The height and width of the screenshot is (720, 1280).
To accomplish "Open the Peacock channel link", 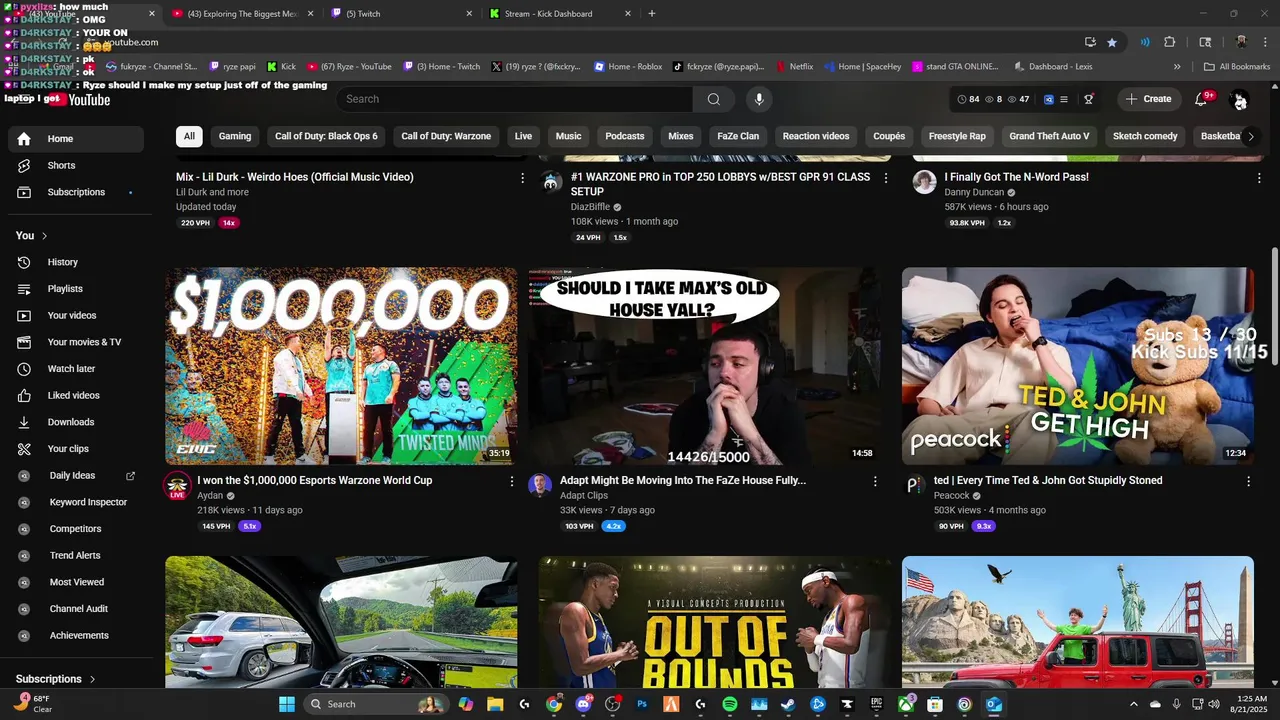I will pyautogui.click(x=952, y=495).
